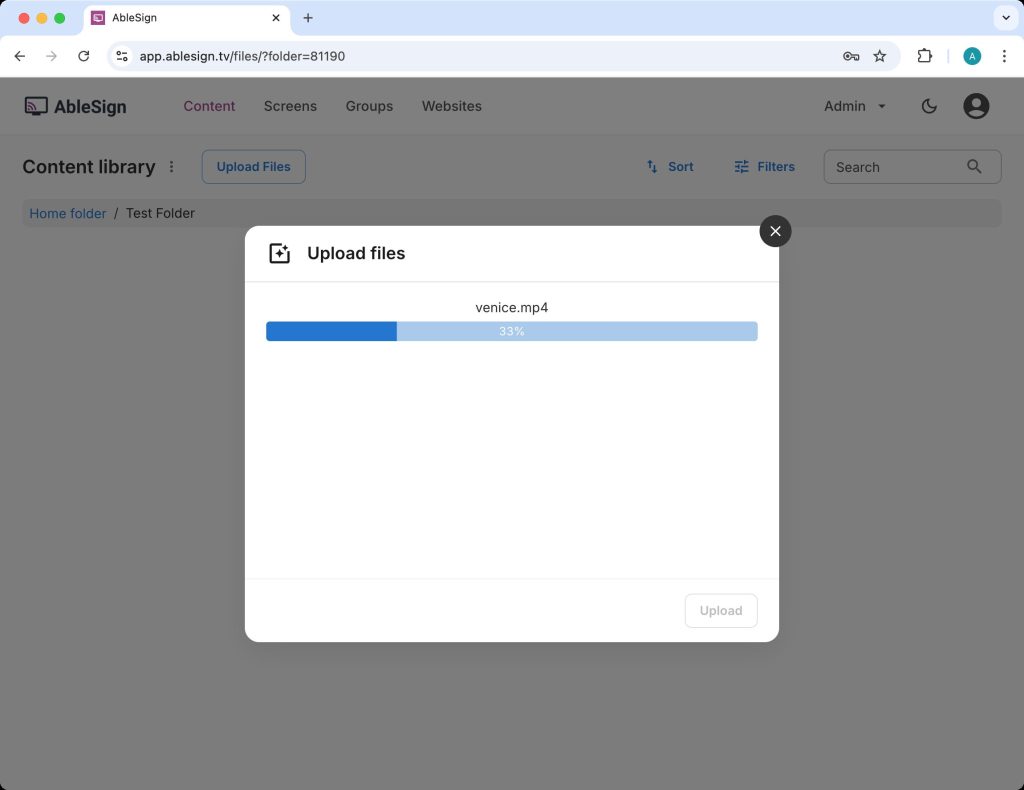The height and width of the screenshot is (790, 1024).
Task: Open Chrome three-dot menu
Action: pos(1004,56)
